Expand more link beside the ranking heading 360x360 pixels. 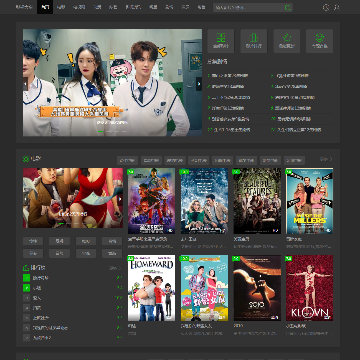pyautogui.click(x=115, y=268)
